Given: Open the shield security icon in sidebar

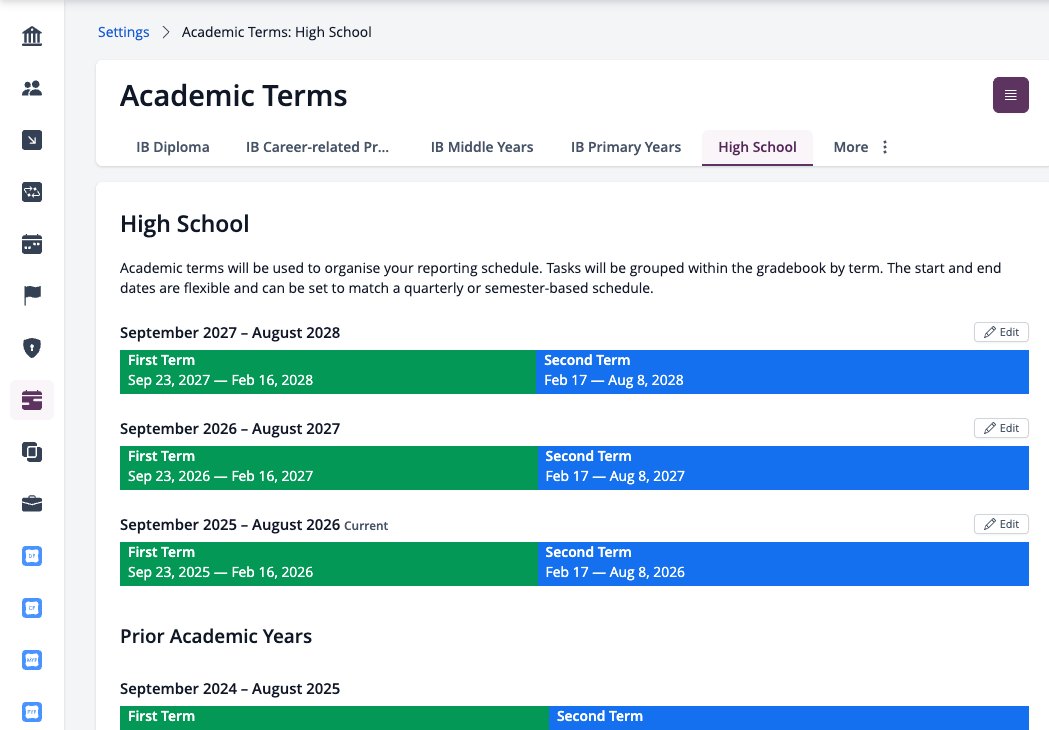Looking at the screenshot, I should pyautogui.click(x=31, y=348).
